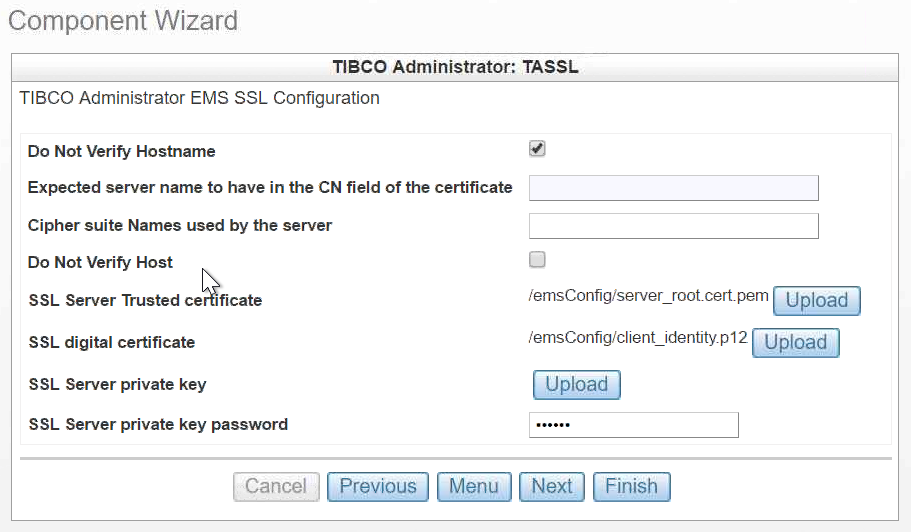Enable the Do Not Verify Host checkbox
The width and height of the screenshot is (911, 532).
coord(537,260)
